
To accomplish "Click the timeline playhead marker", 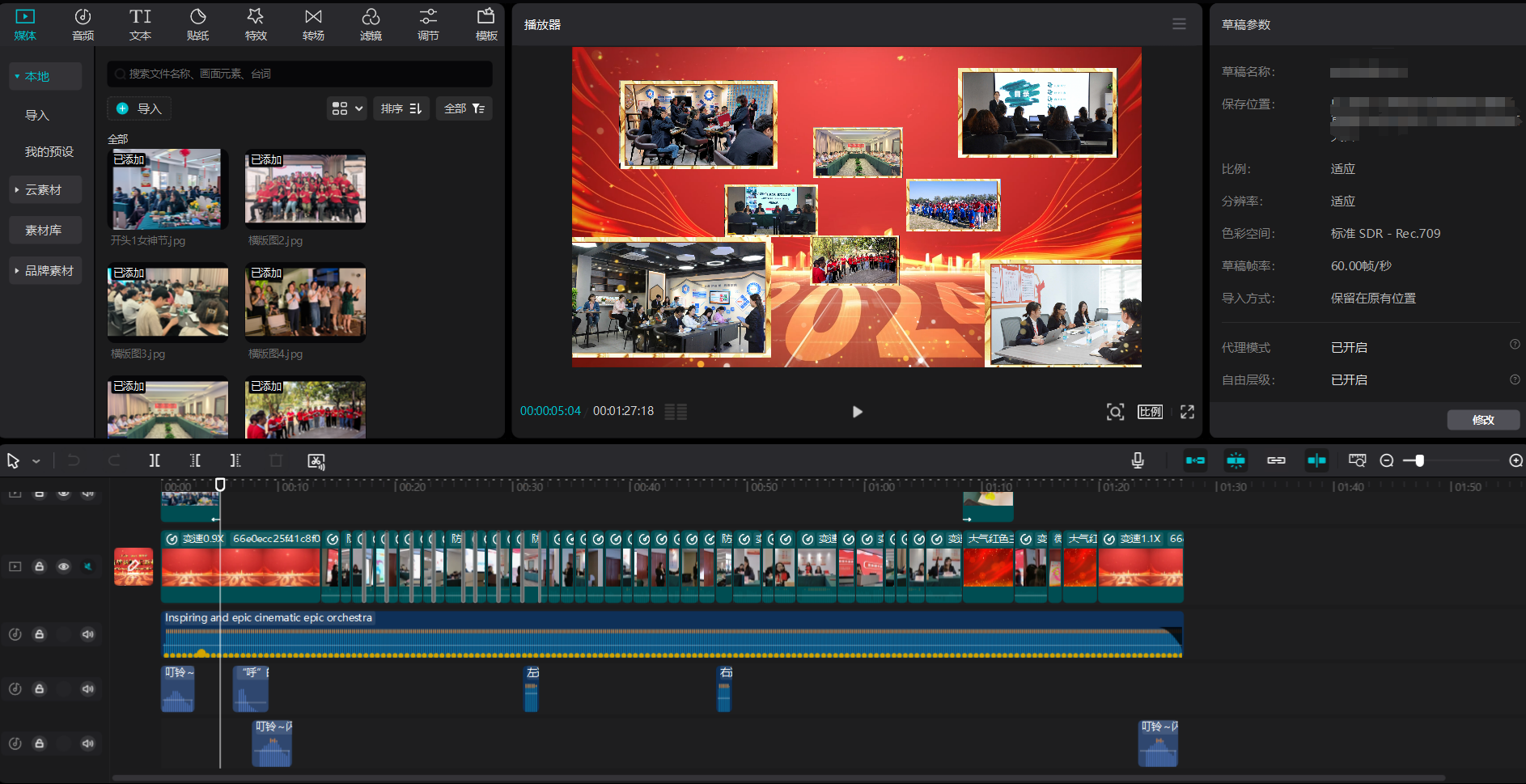I will tap(219, 484).
